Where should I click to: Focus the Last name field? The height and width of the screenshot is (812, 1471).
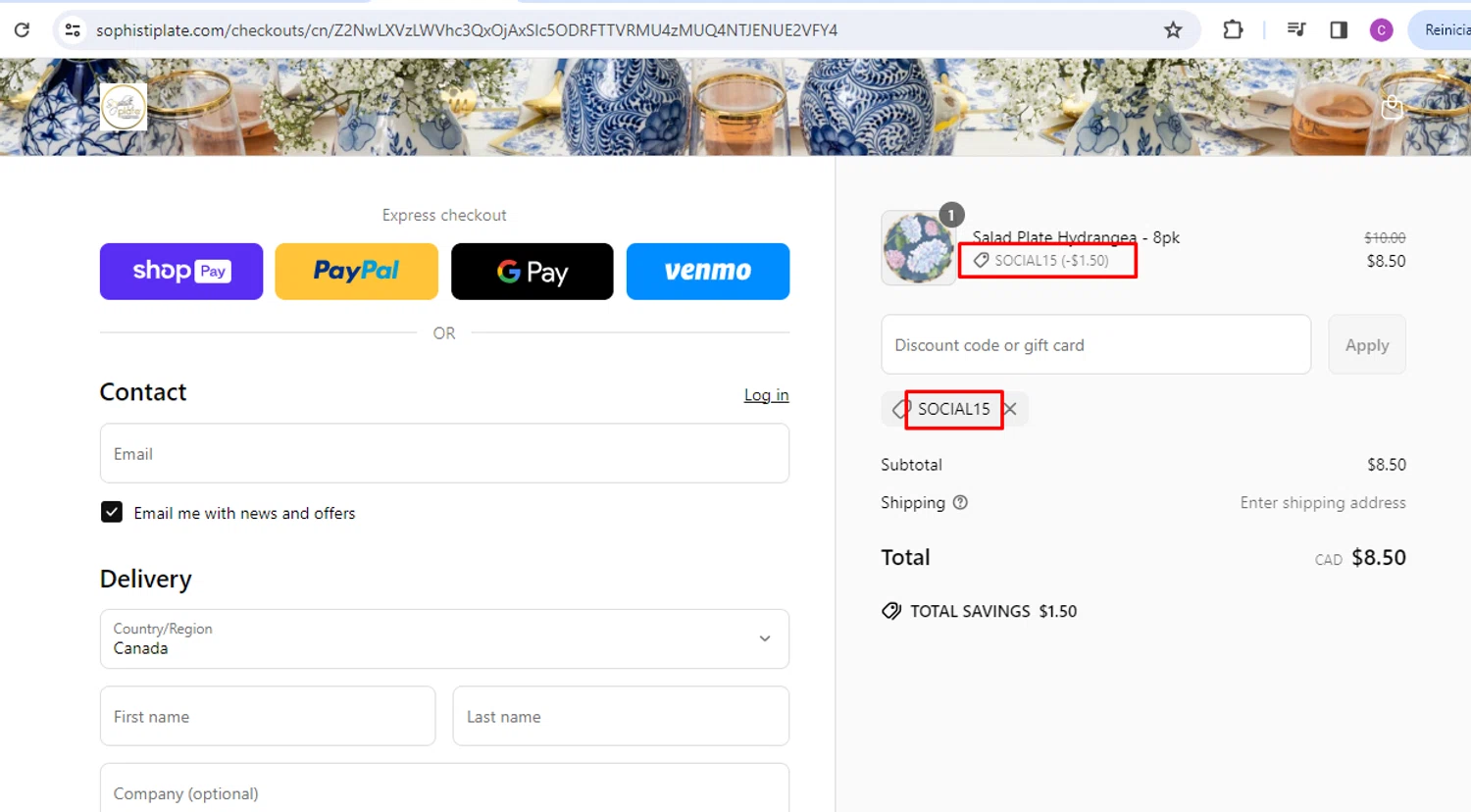tap(621, 716)
